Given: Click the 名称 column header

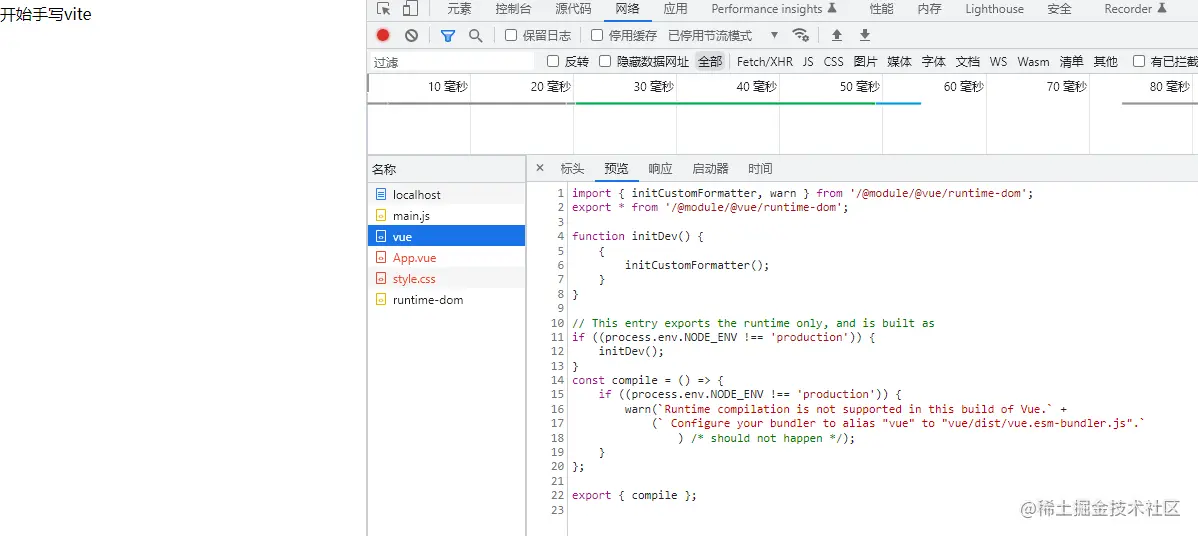Looking at the screenshot, I should tap(446, 170).
